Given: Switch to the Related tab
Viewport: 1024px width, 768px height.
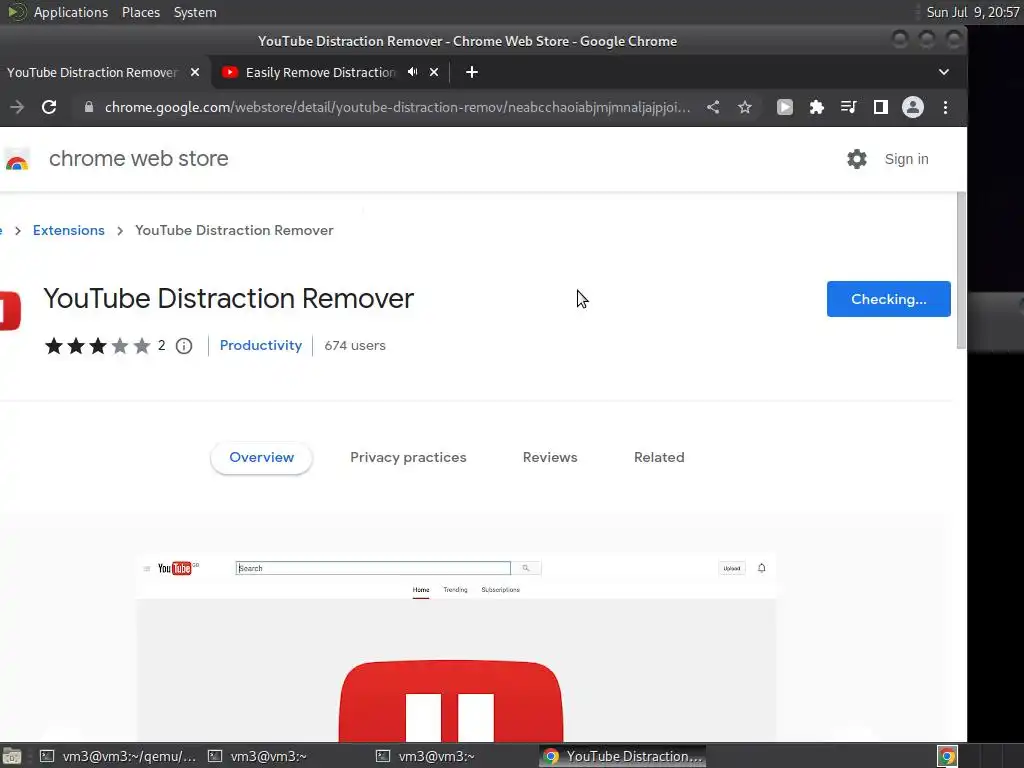Looking at the screenshot, I should pos(659,457).
